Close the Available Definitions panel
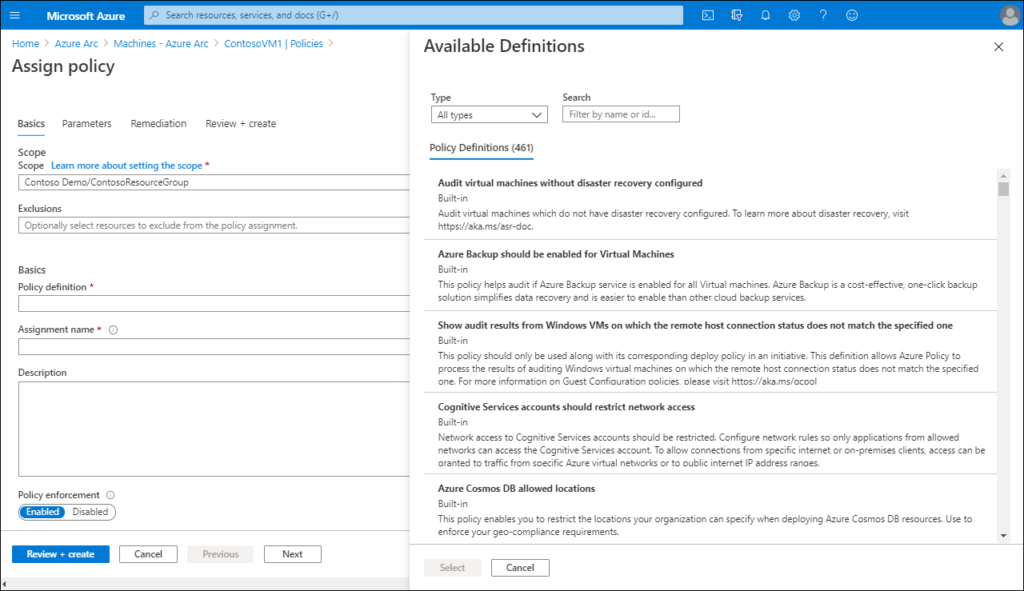 (x=997, y=47)
